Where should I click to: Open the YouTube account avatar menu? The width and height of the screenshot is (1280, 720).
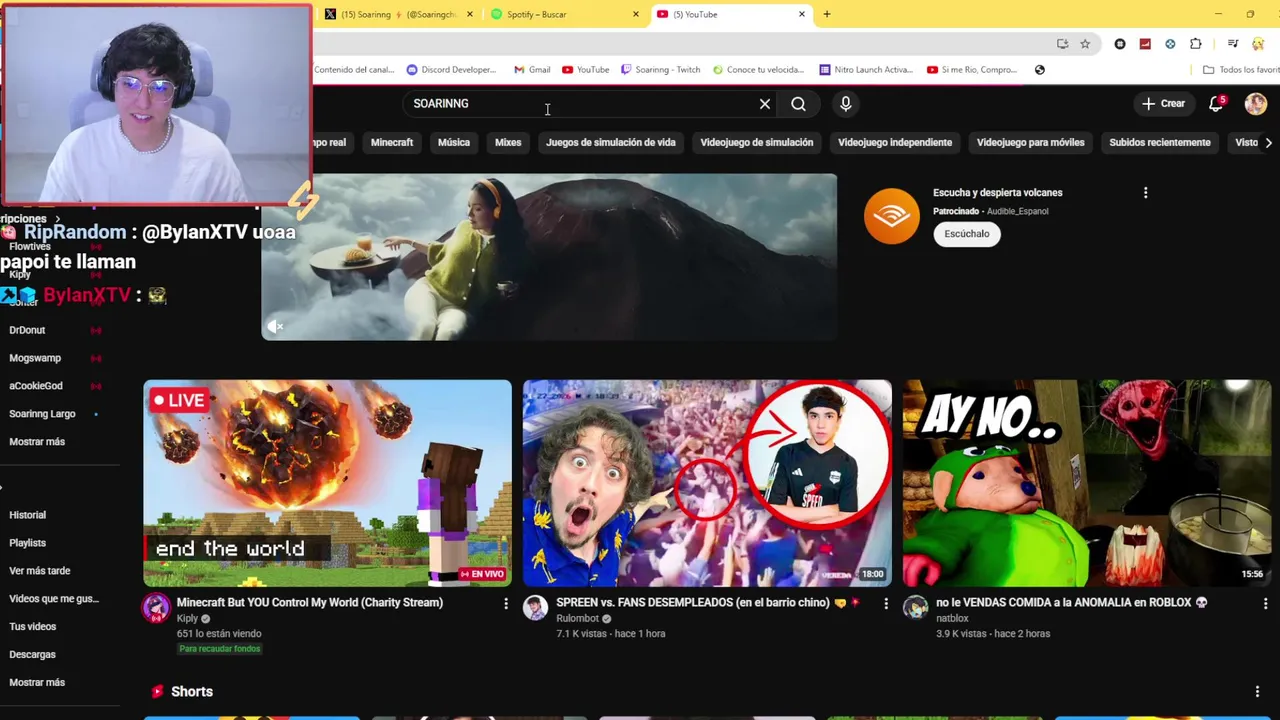click(x=1256, y=104)
